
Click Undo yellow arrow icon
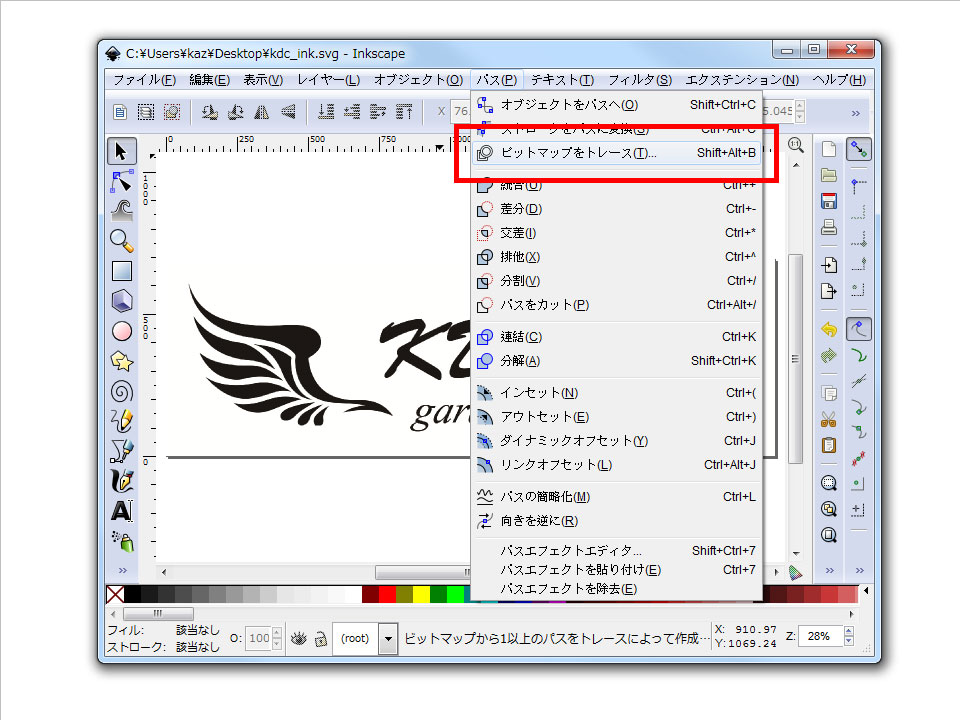[x=828, y=329]
